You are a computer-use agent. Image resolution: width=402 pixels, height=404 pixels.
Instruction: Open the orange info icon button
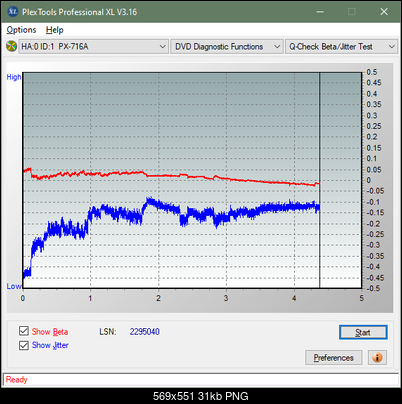click(377, 358)
